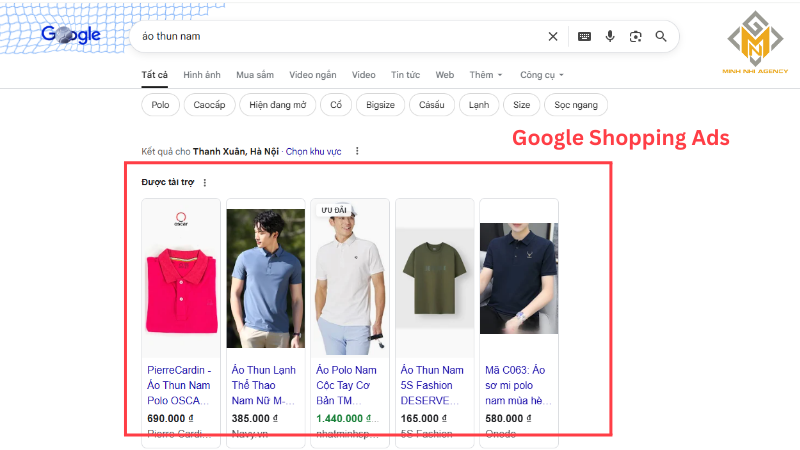Viewport: 800px width, 450px height.
Task: Apply the Cổ filter chip
Action: [x=336, y=105]
